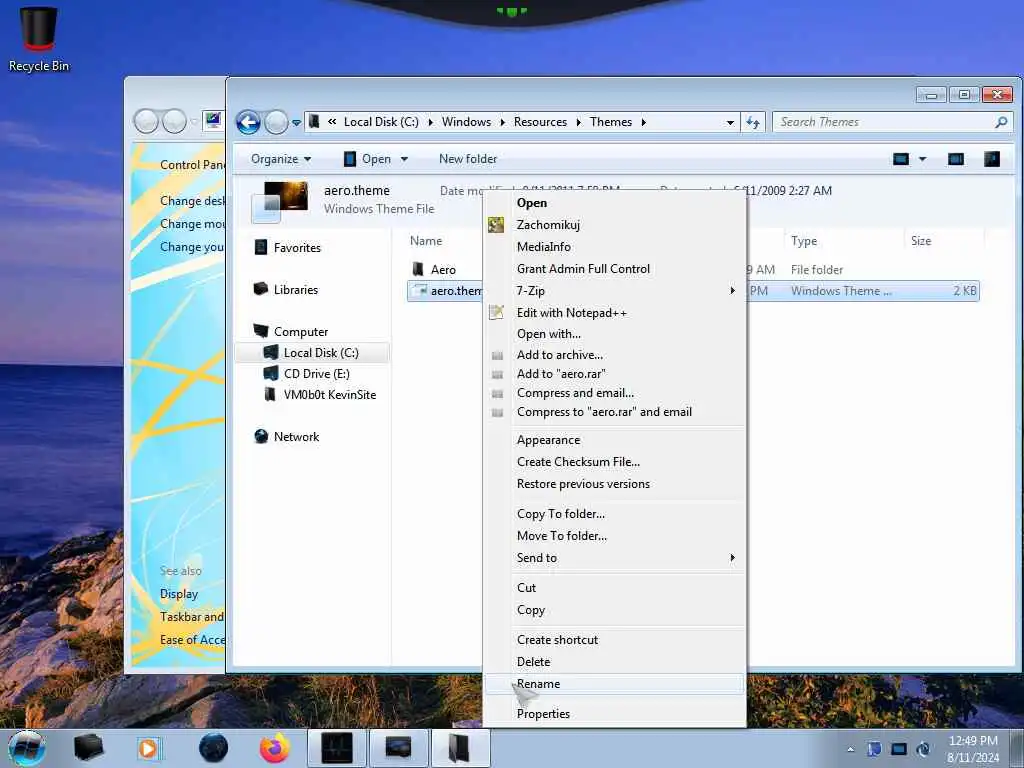Switch to third running taskbar window
1024x768 pixels.
460,748
